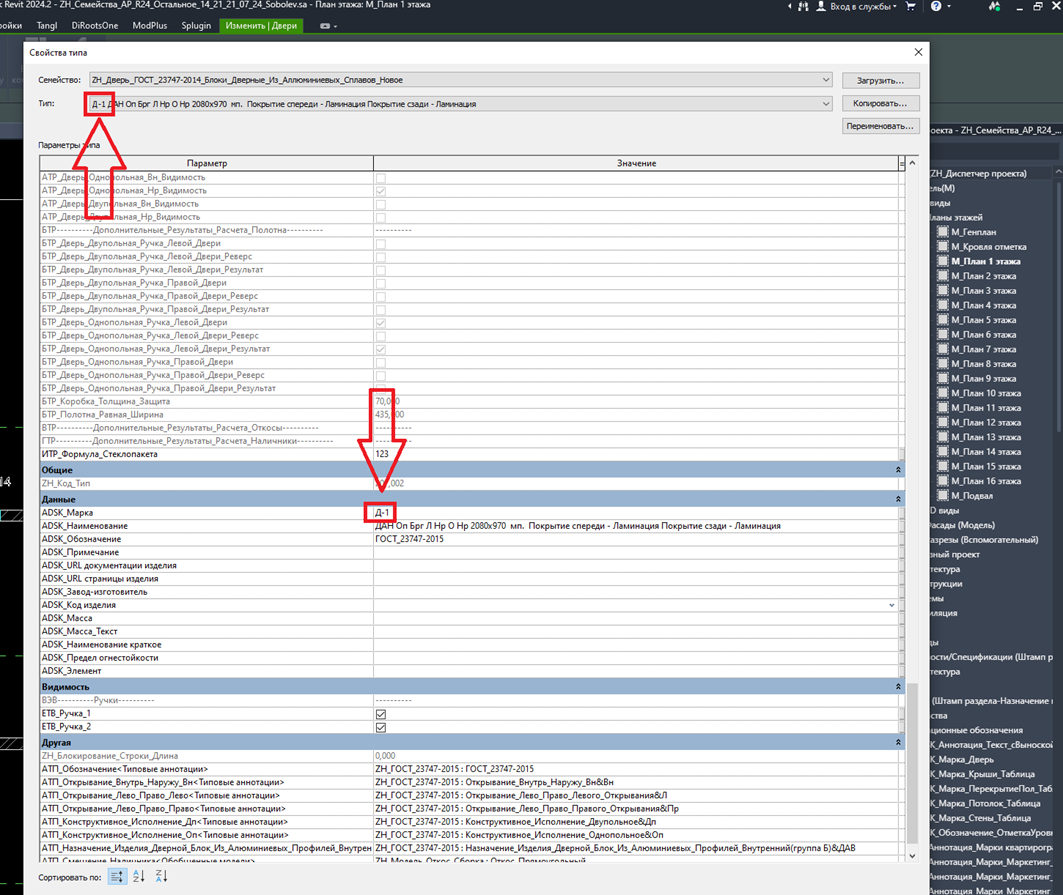Click the Autodesk status icon with green dot
Viewport: 1063px width, 895px height.
(995, 6)
